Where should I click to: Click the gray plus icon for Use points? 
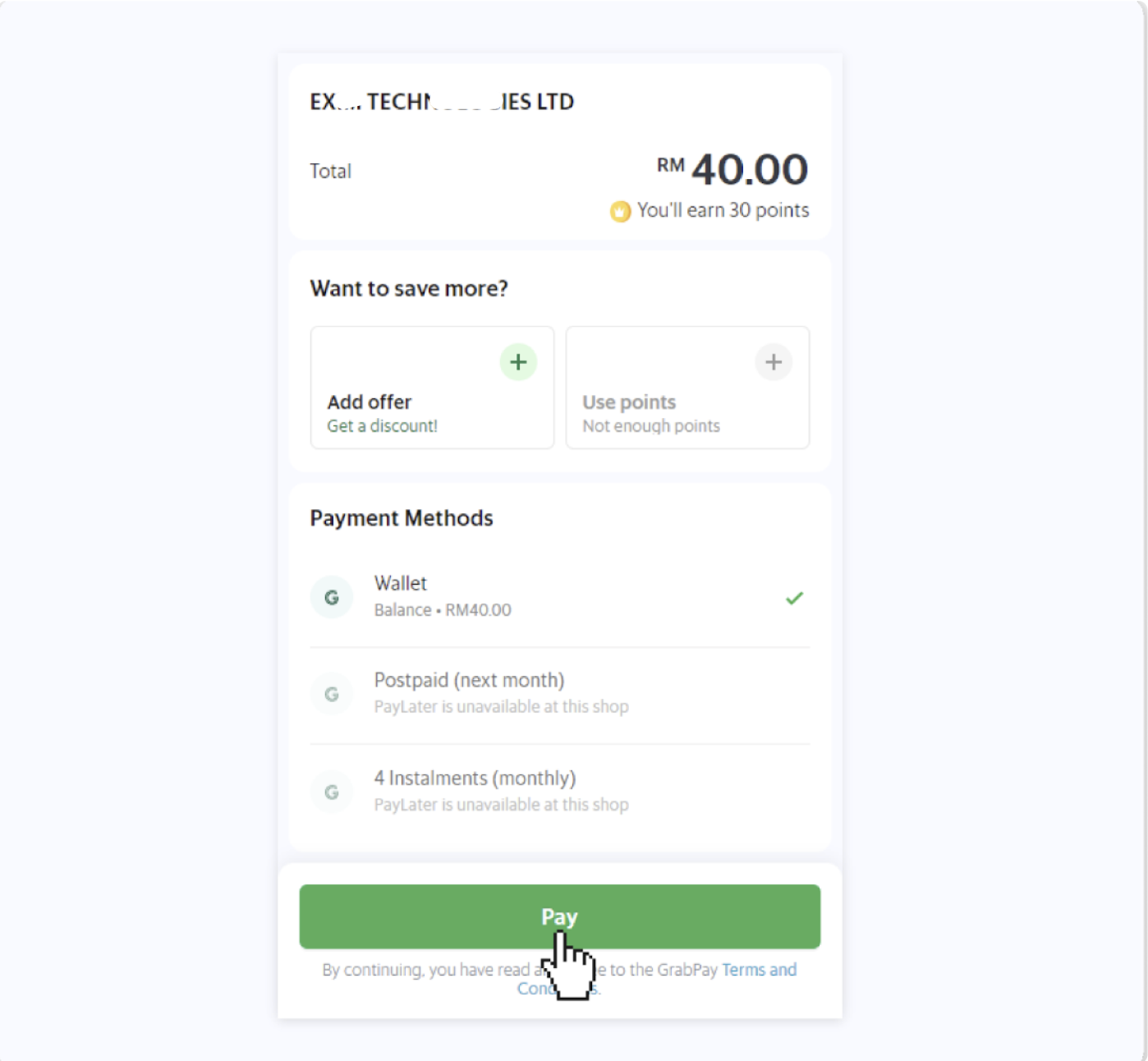click(x=774, y=362)
